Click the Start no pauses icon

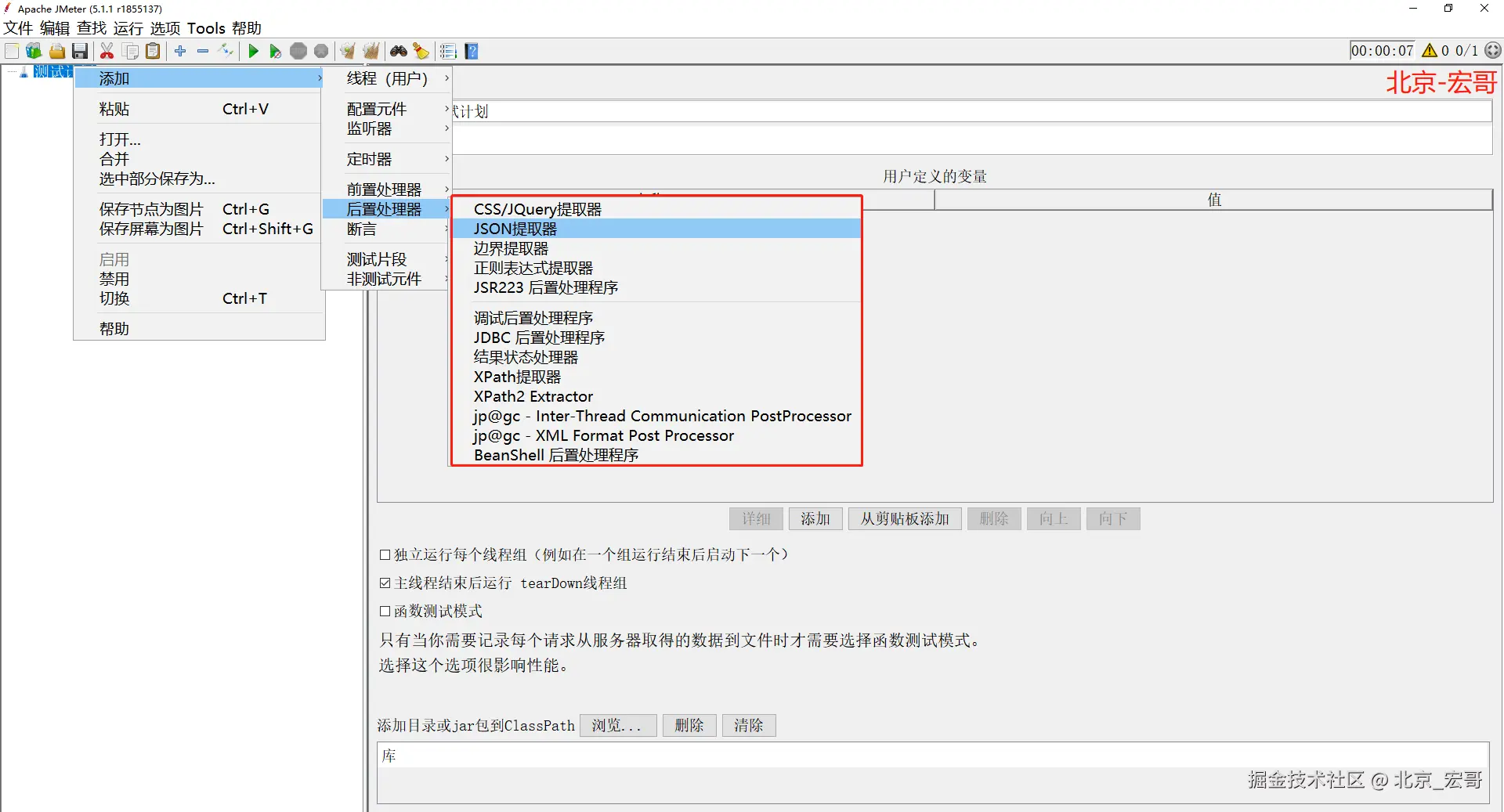click(x=275, y=52)
